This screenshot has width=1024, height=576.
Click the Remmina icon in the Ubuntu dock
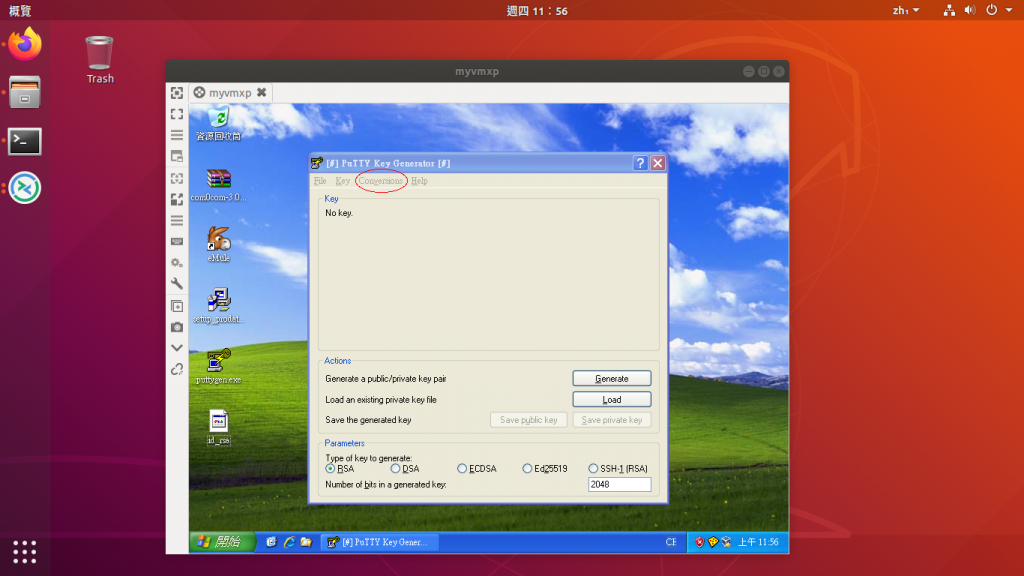(x=25, y=188)
